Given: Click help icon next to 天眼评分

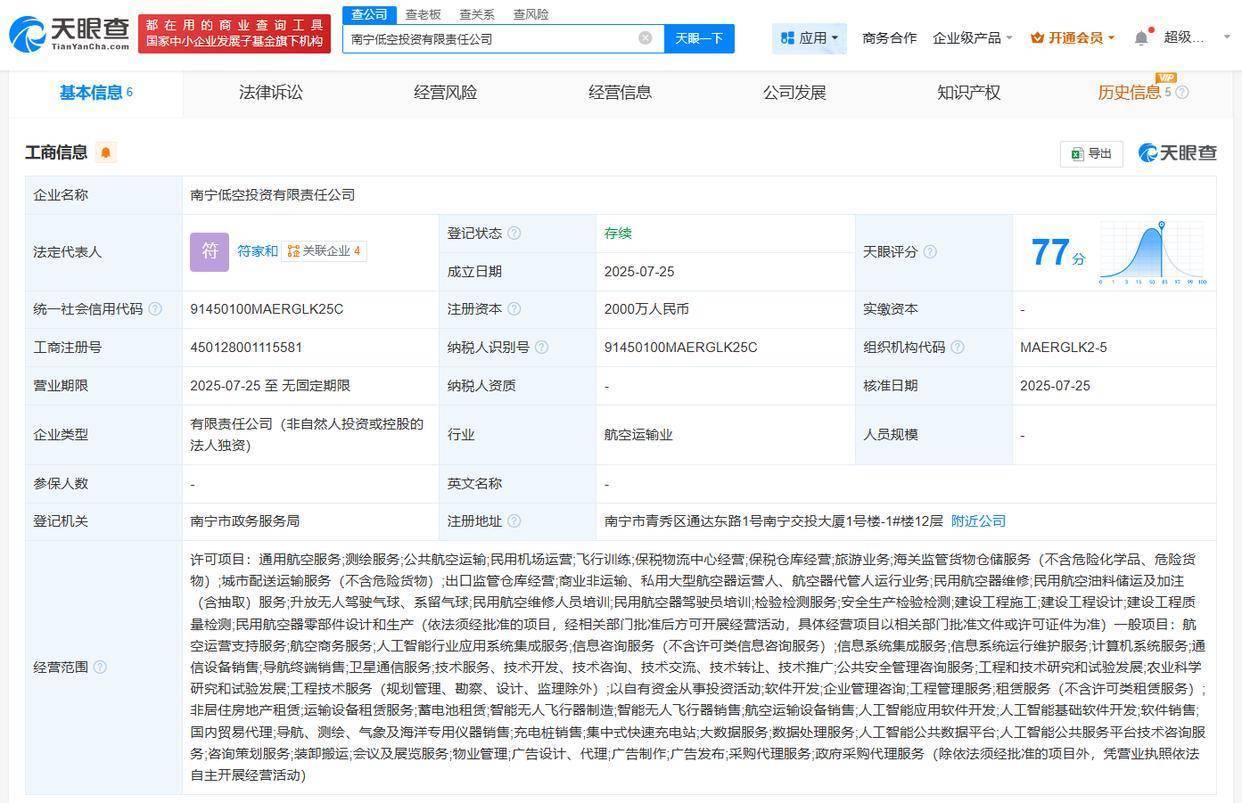Looking at the screenshot, I should pos(930,252).
